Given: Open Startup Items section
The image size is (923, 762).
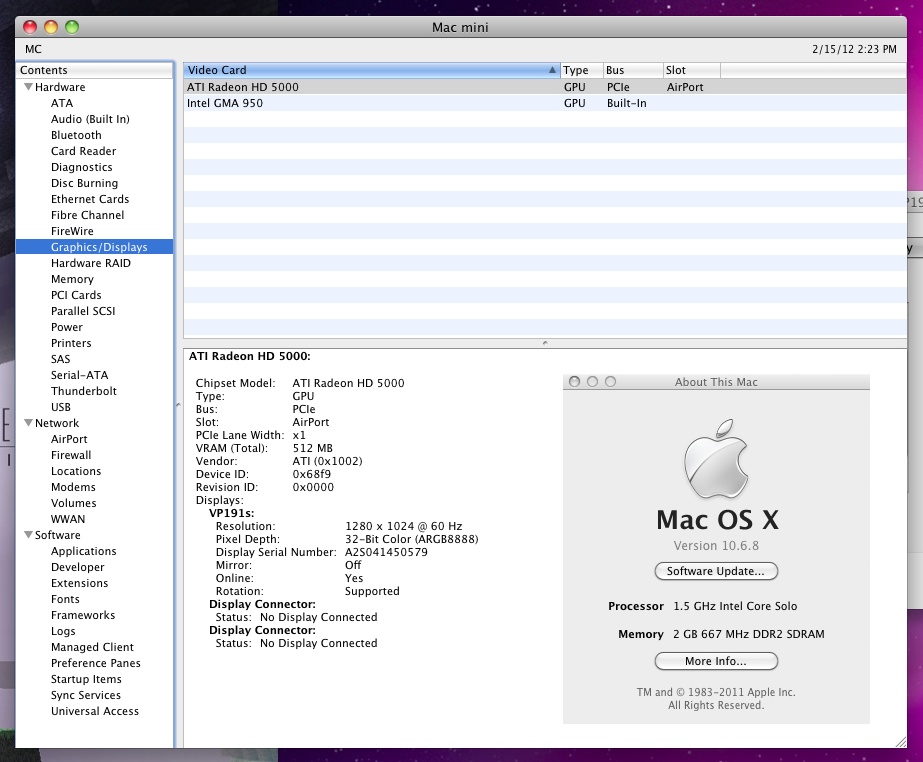Looking at the screenshot, I should tap(86, 679).
